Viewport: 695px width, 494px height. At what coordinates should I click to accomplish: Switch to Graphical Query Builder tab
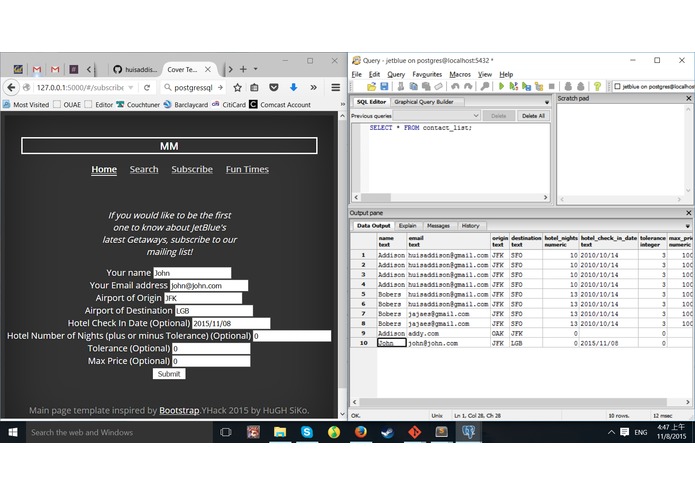point(424,102)
